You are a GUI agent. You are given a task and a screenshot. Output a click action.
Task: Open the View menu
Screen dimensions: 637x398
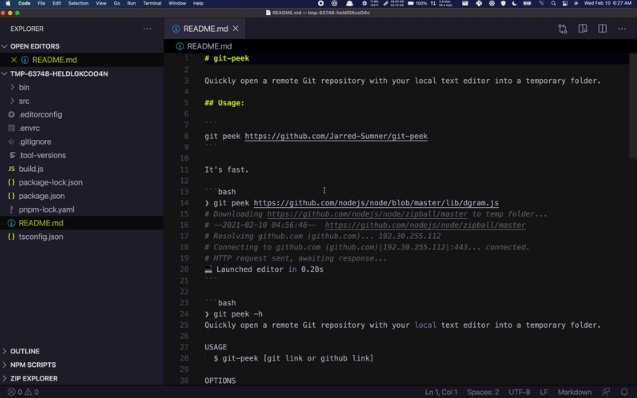click(101, 3)
